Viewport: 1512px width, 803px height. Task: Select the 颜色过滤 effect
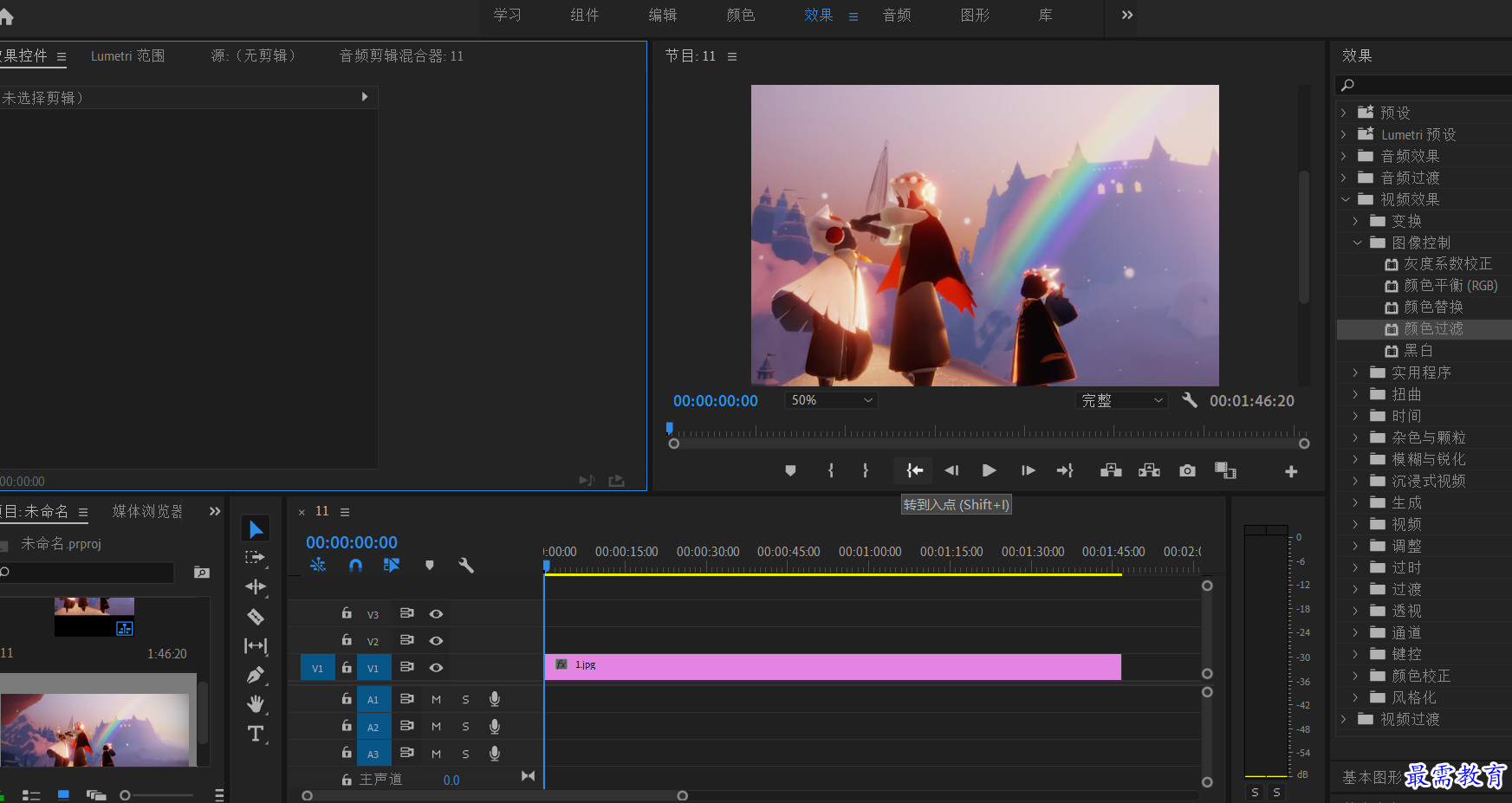1433,329
